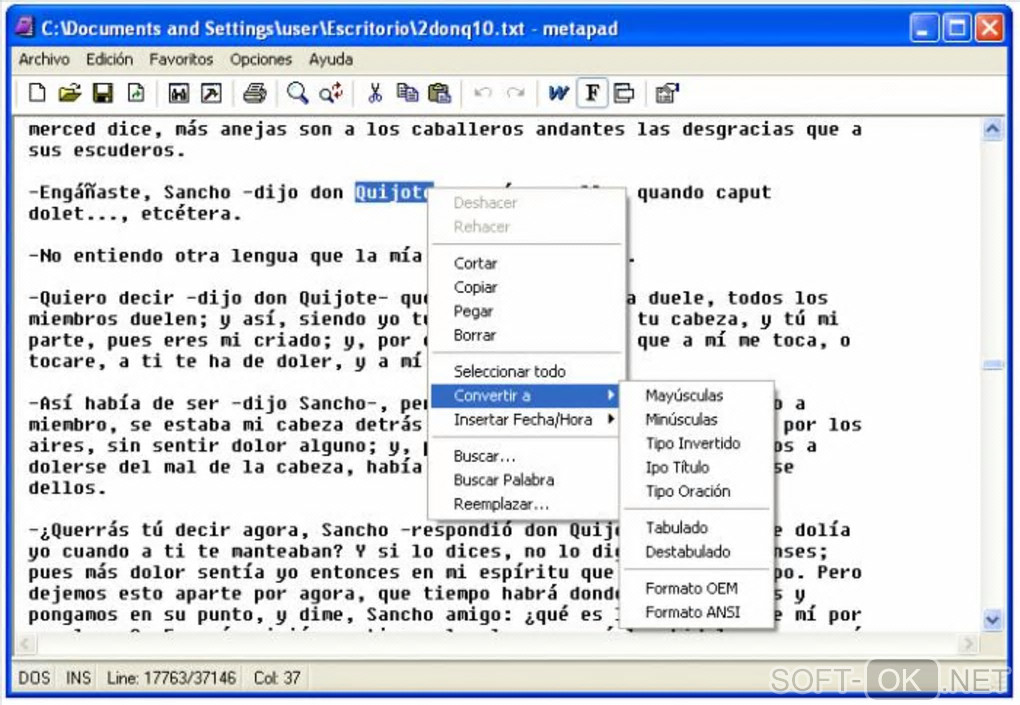This screenshot has width=1020, height=705.
Task: Expand Insertar Fecha/Hora submenu
Action: point(526,419)
